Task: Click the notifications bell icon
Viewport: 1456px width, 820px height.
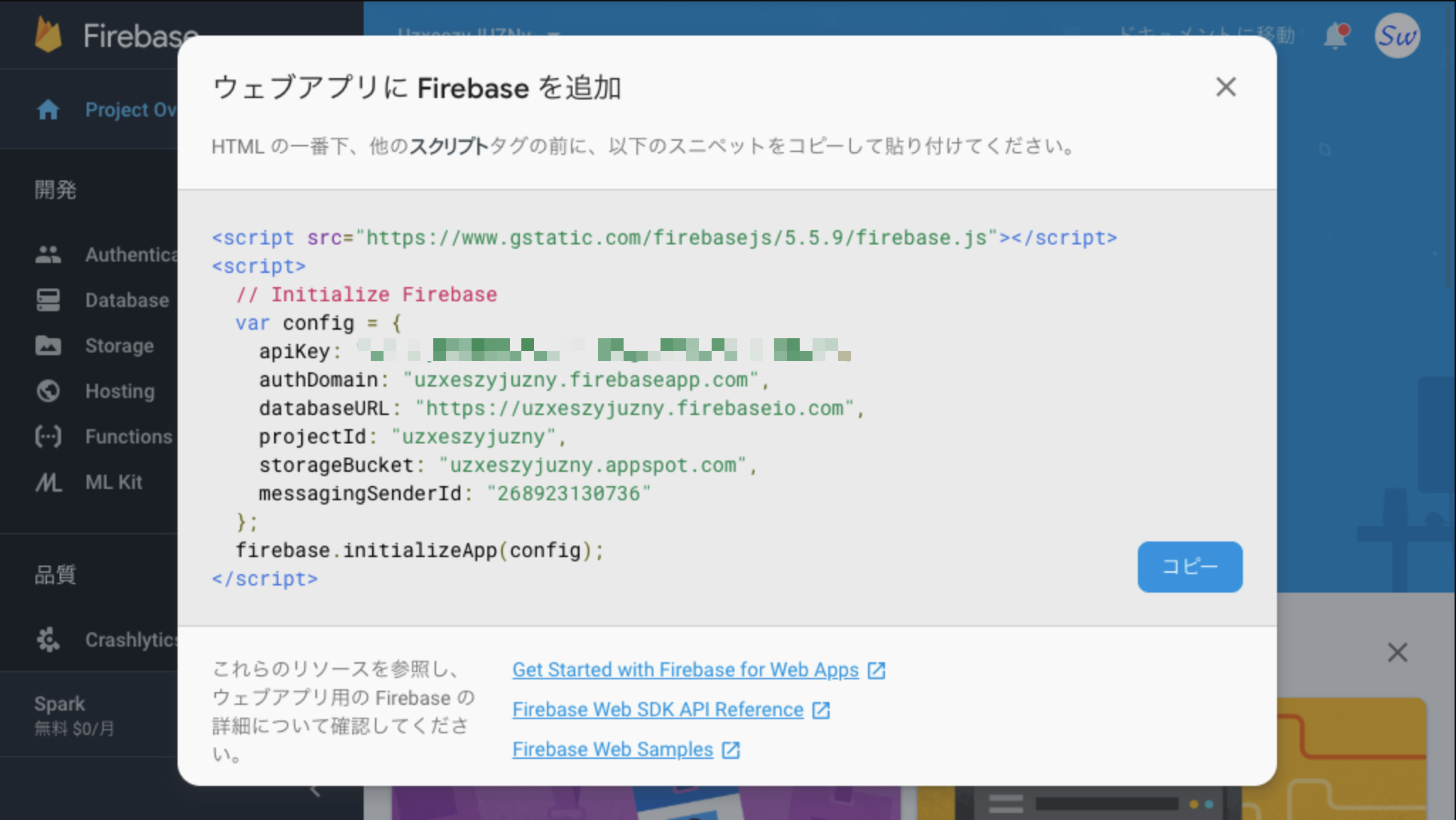Action: (1335, 36)
